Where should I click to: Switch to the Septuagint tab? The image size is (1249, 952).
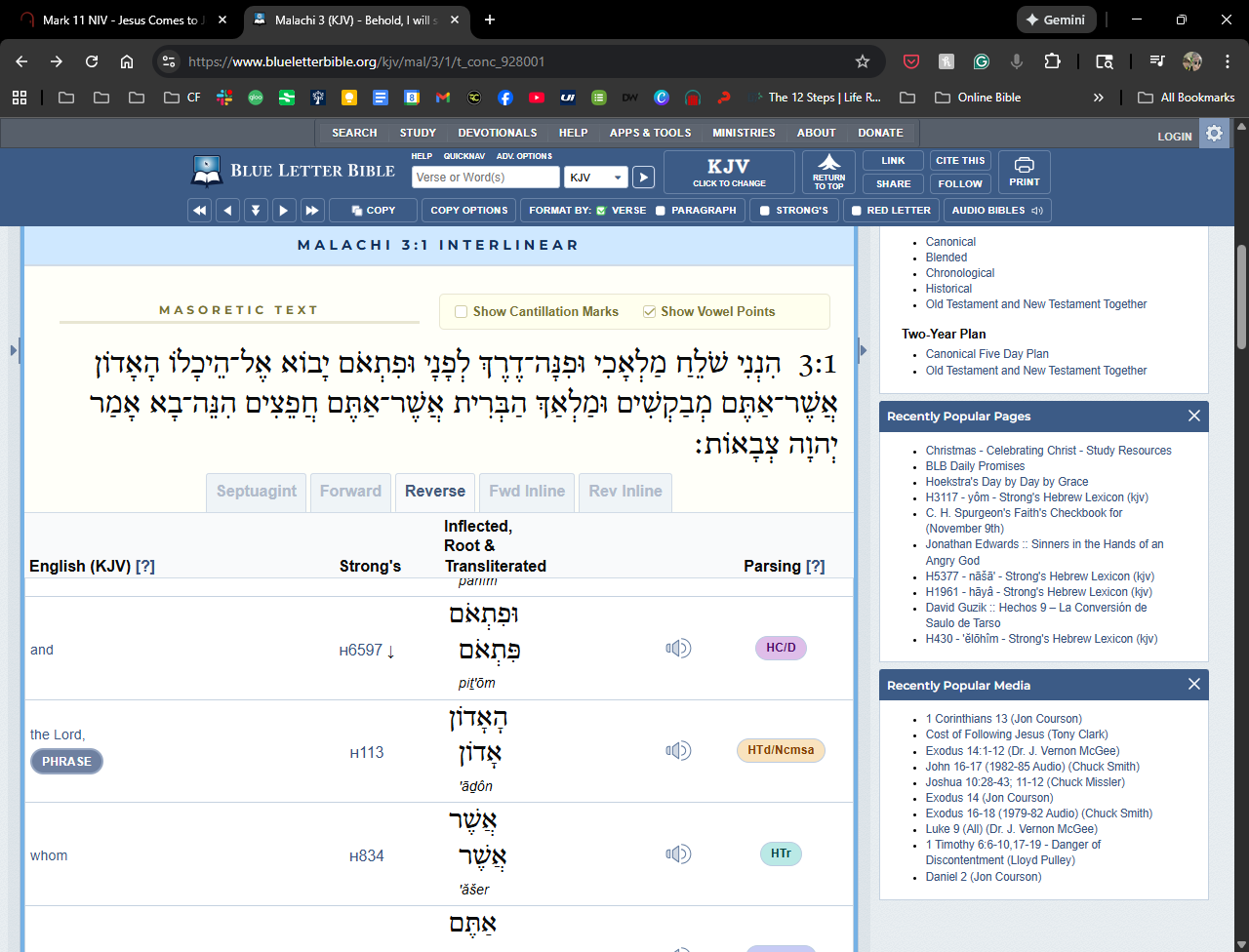point(257,492)
